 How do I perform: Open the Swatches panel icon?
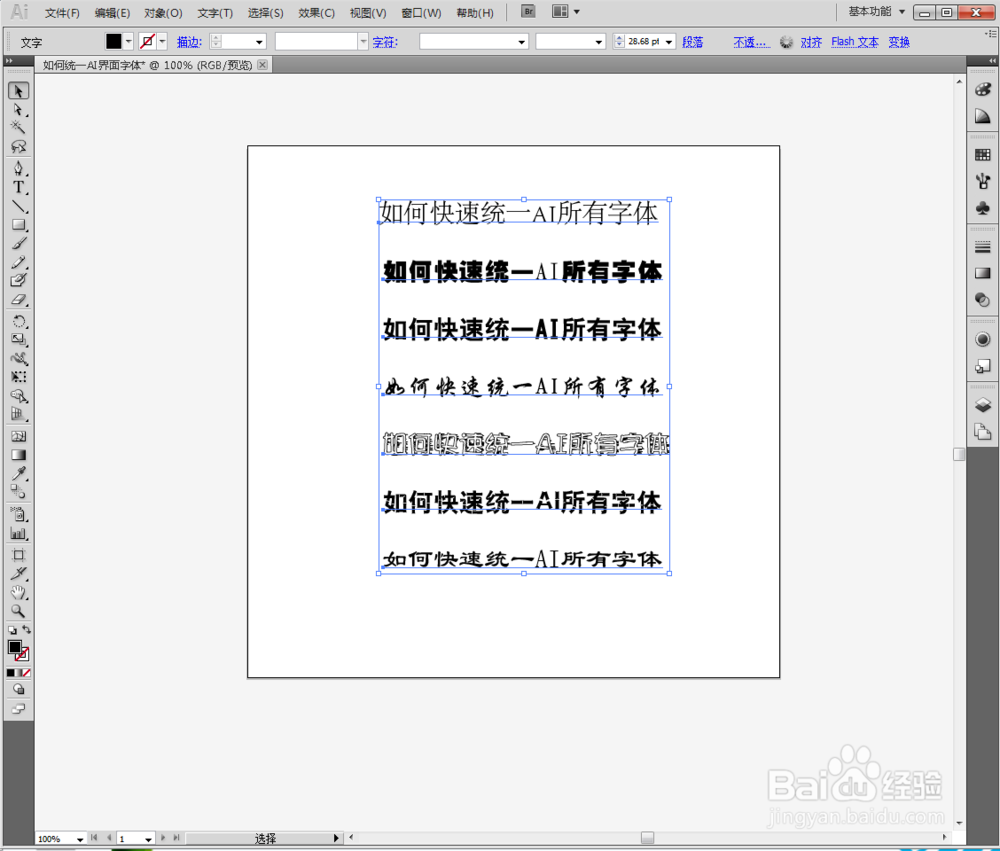point(983,154)
